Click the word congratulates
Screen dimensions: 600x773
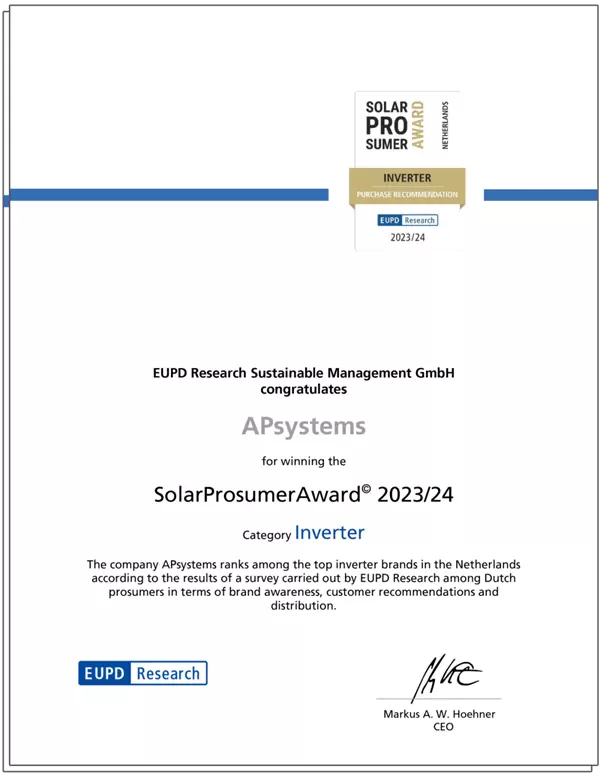[303, 388]
